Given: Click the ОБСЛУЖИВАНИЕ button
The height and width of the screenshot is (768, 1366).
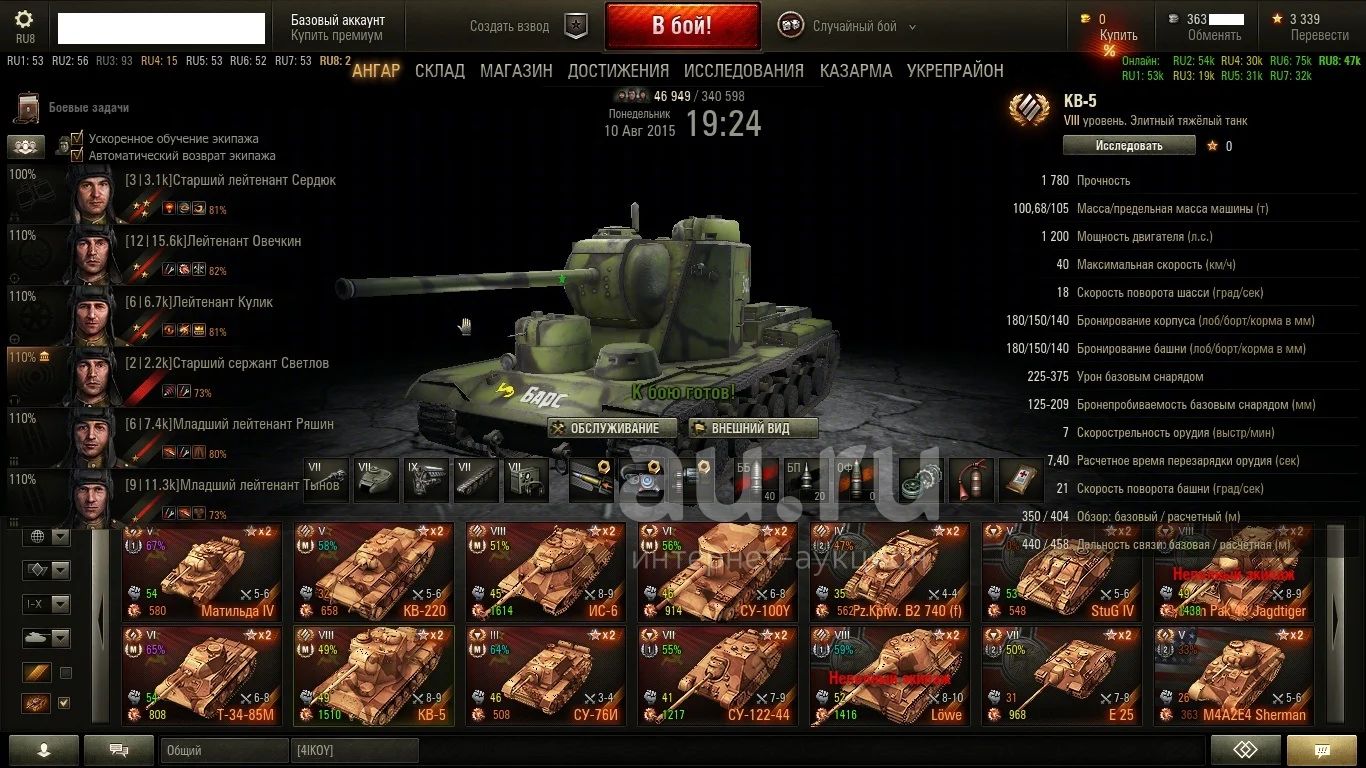Looking at the screenshot, I should coord(612,428).
